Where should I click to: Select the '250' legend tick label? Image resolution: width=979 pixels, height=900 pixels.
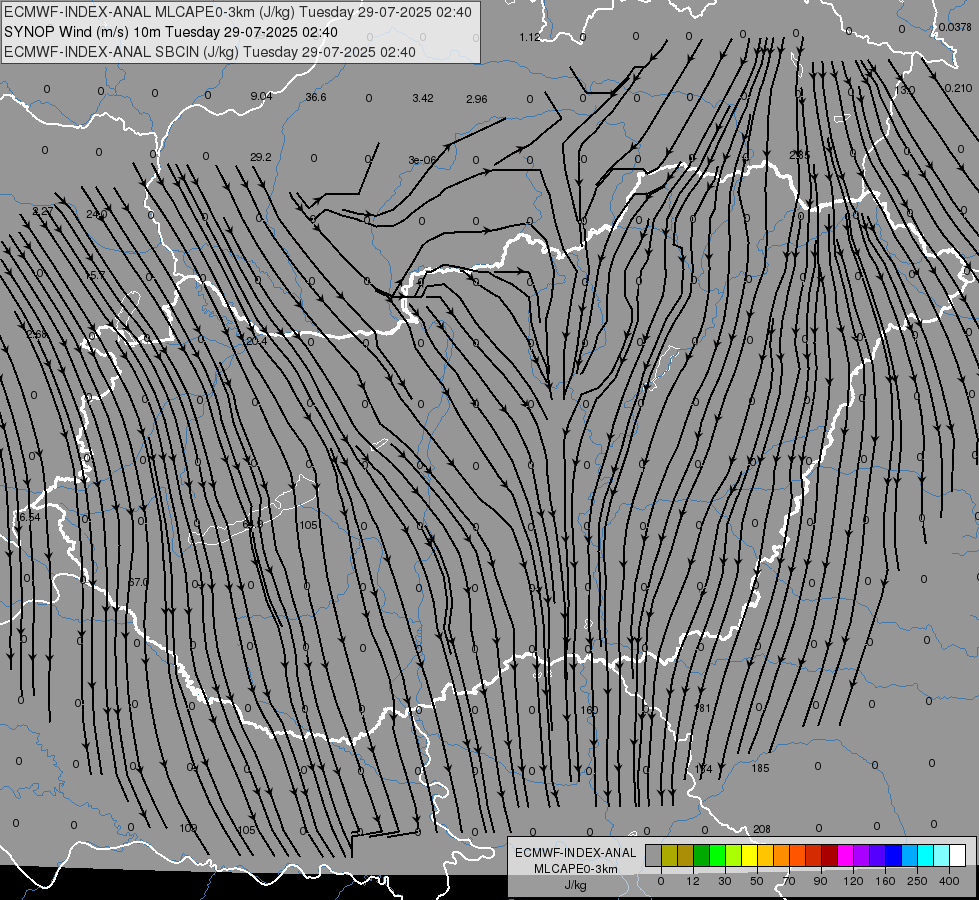(917, 881)
